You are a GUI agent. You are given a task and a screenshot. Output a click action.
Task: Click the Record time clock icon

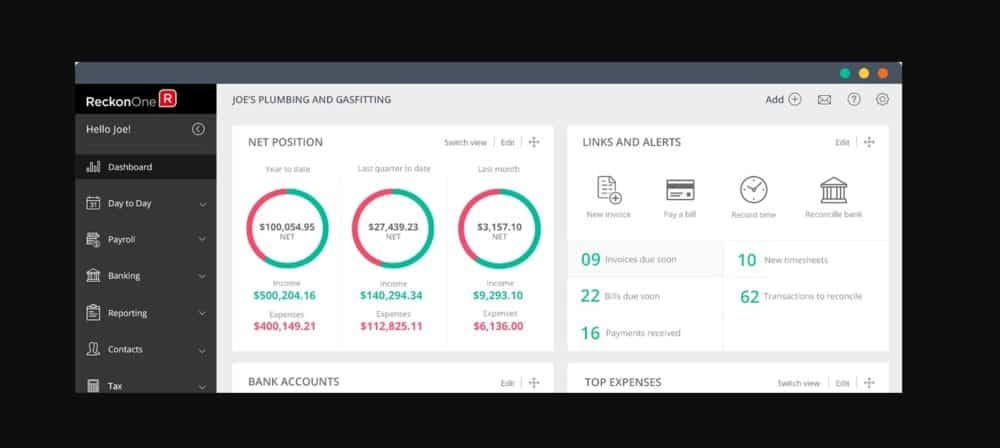(x=753, y=190)
